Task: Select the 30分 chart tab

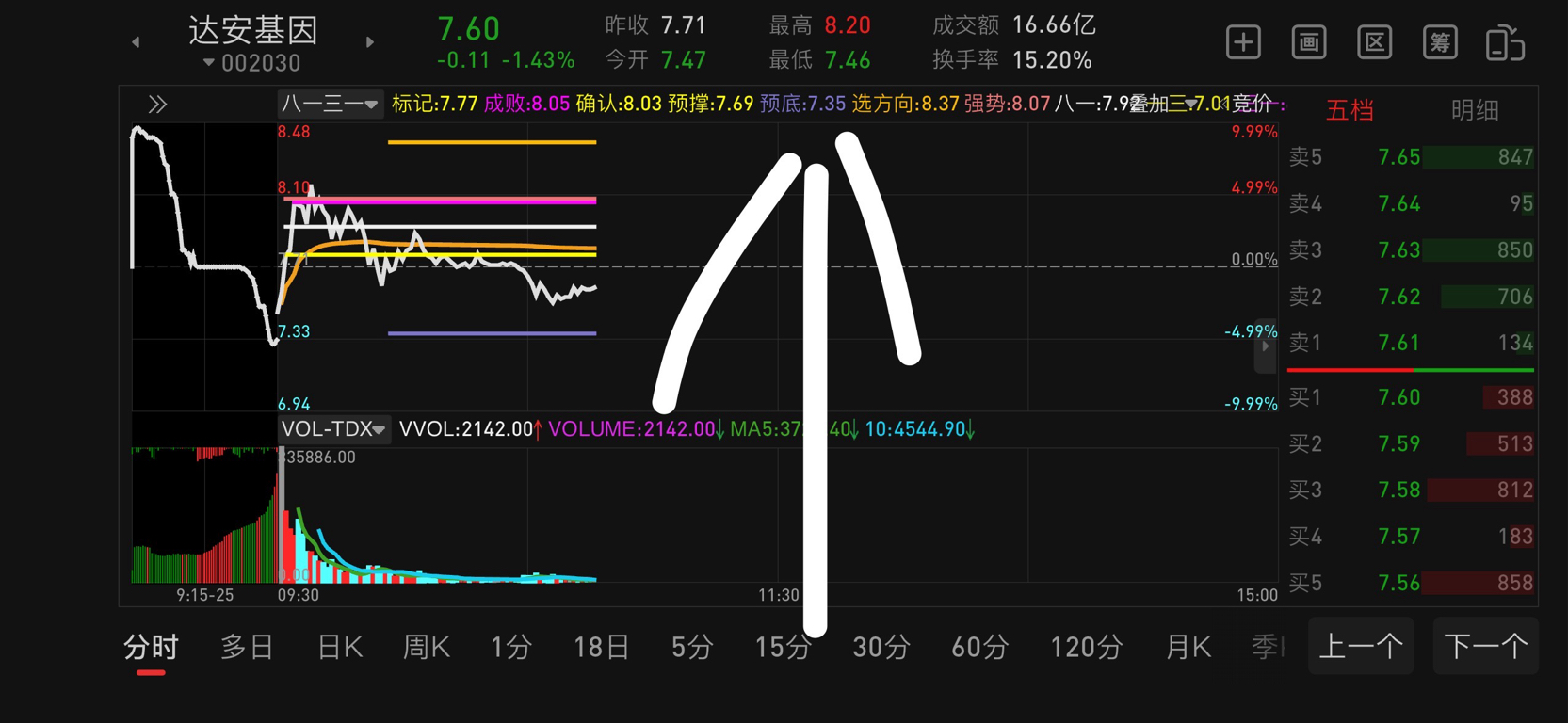Action: (881, 648)
